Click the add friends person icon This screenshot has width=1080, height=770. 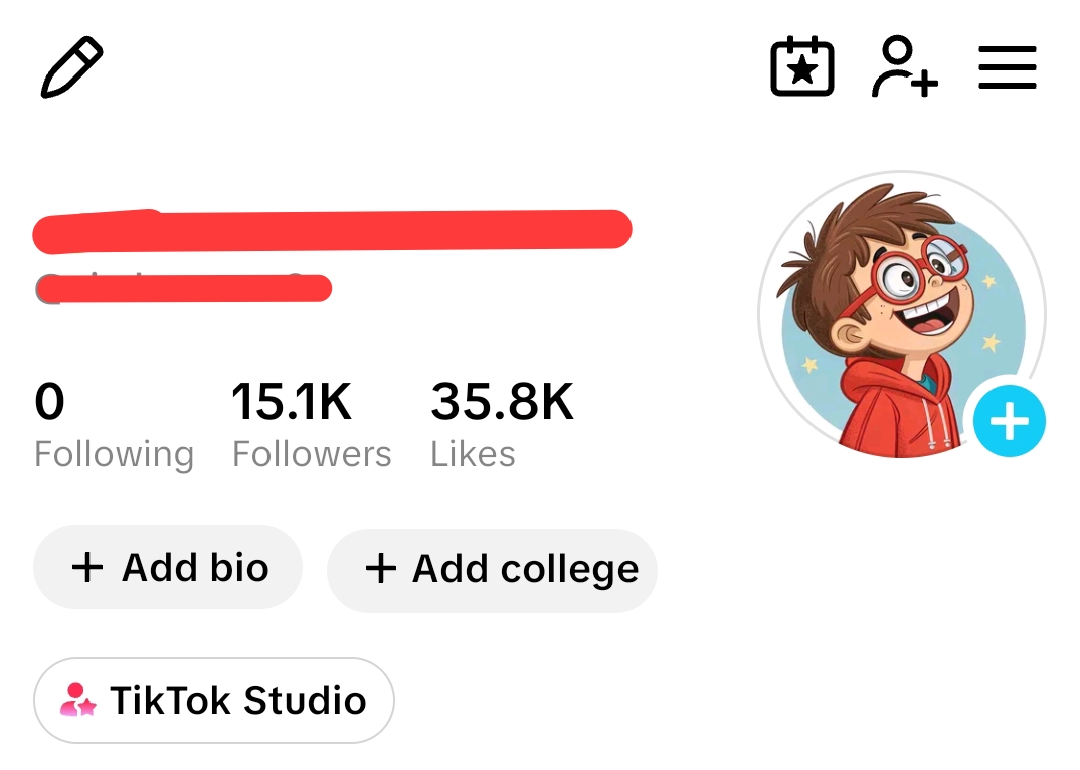(x=904, y=67)
